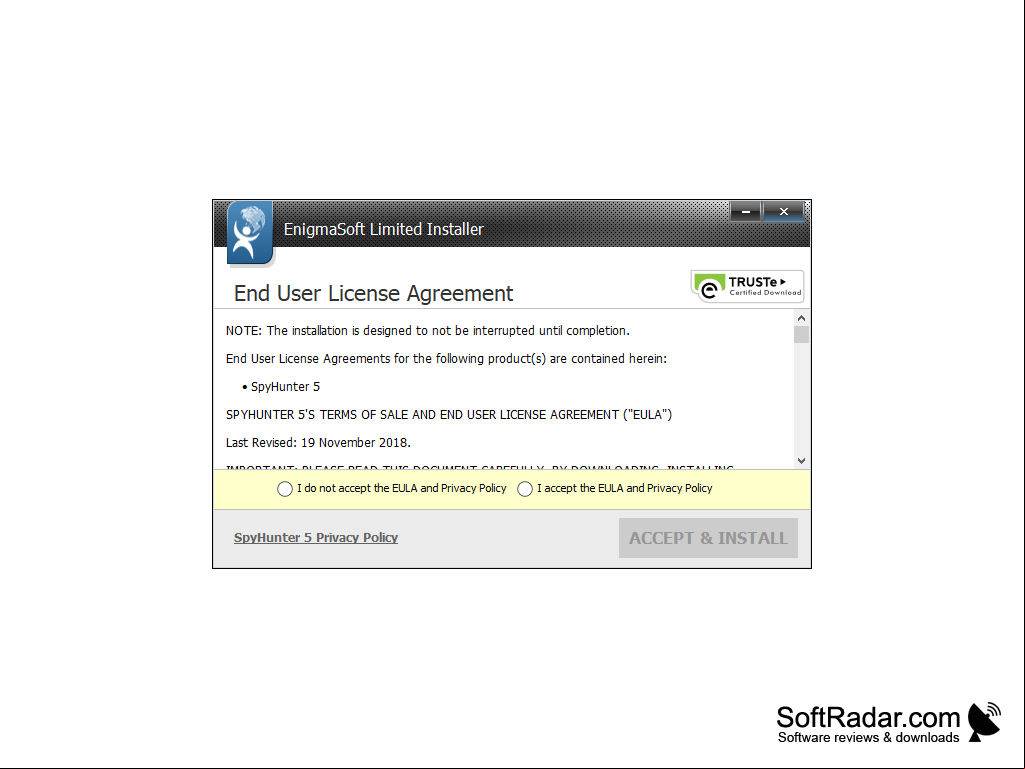1025x769 pixels.
Task: Select 'I do not accept the EULA' radio
Action: pos(285,488)
